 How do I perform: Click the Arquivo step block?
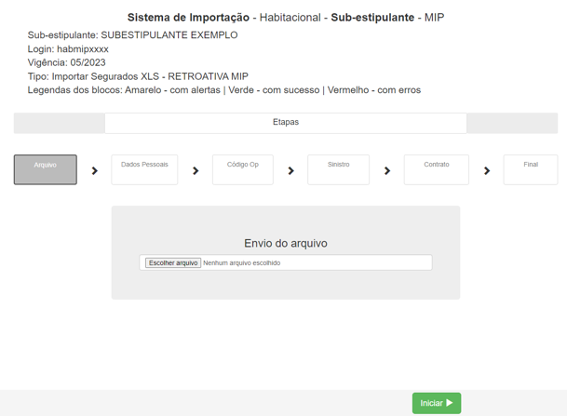[45, 170]
